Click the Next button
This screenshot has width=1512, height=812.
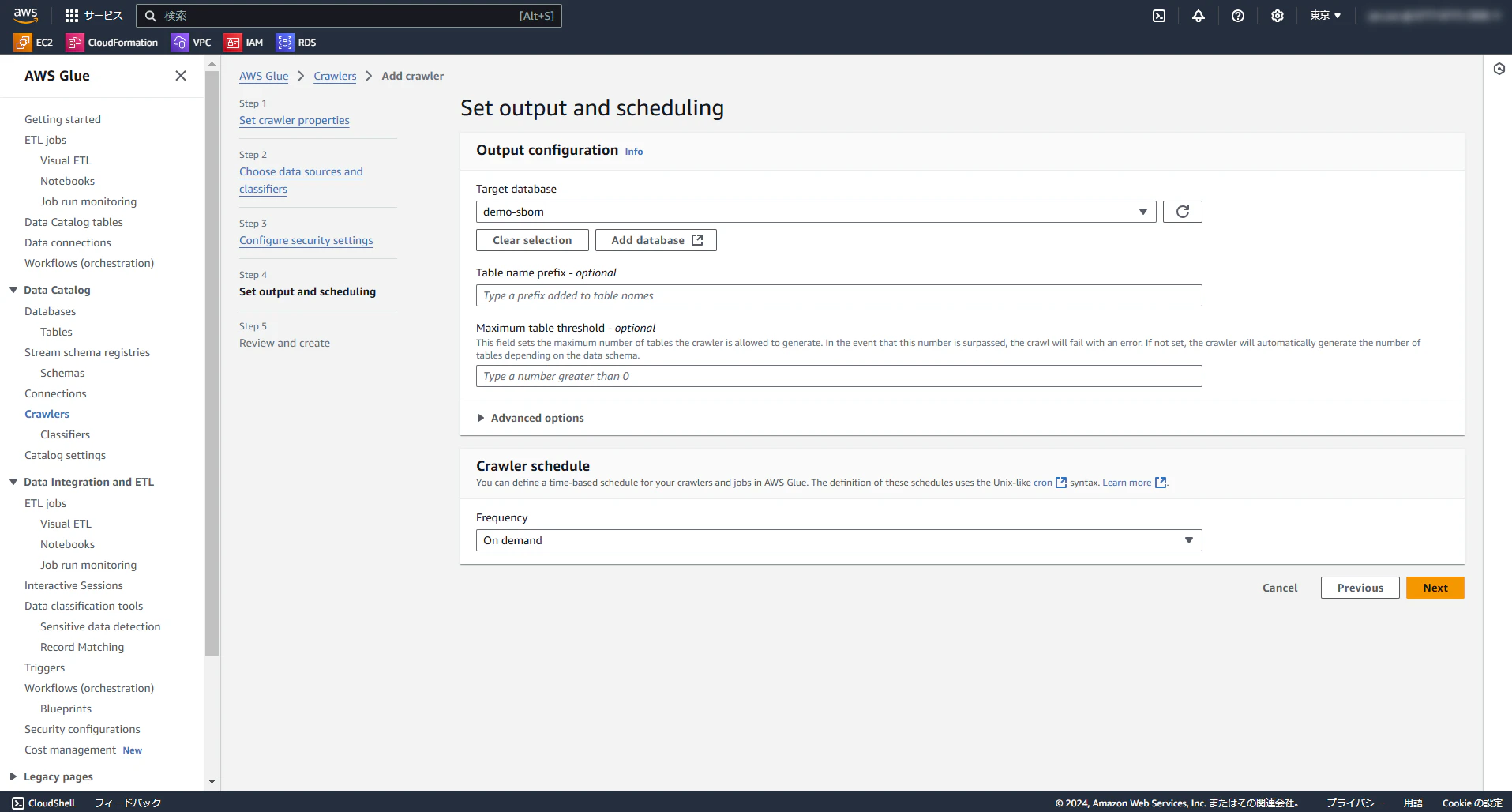1435,588
